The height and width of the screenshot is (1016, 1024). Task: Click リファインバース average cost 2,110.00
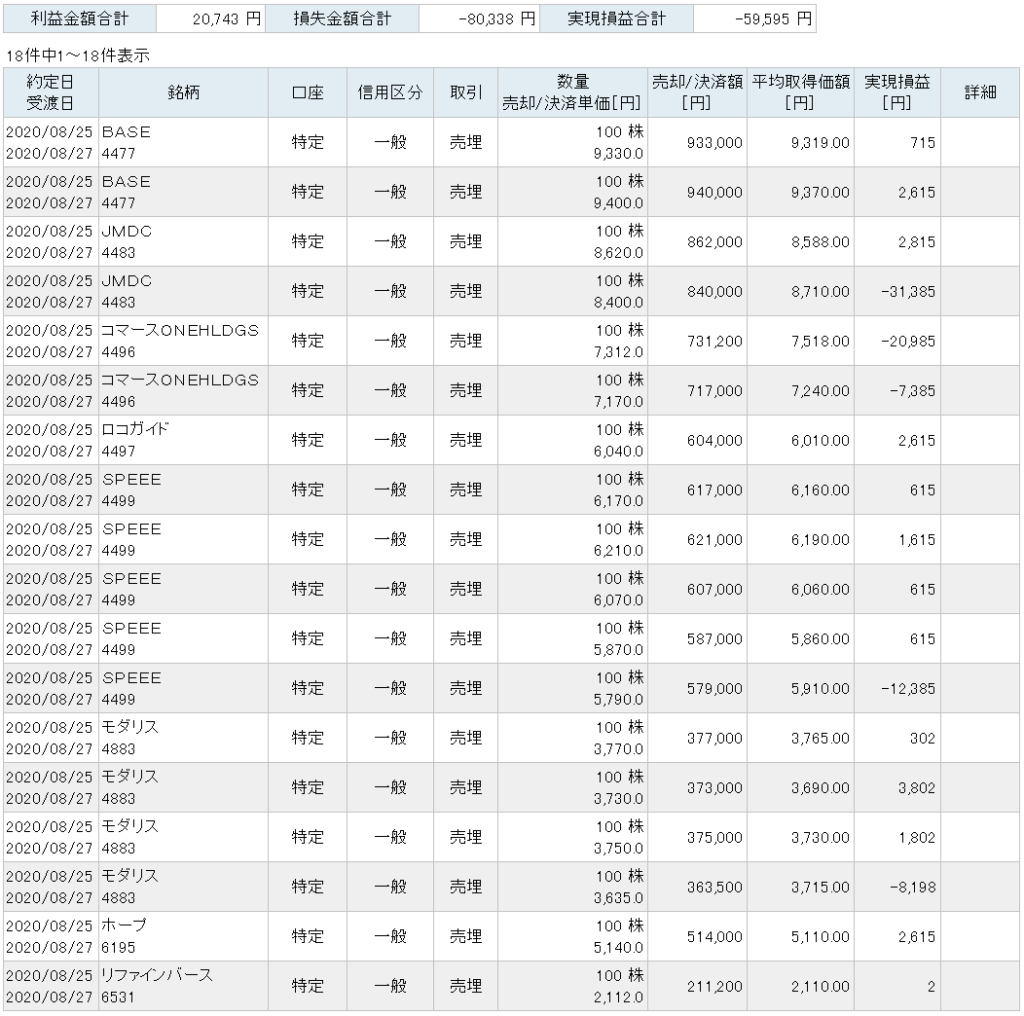pyautogui.click(x=820, y=987)
